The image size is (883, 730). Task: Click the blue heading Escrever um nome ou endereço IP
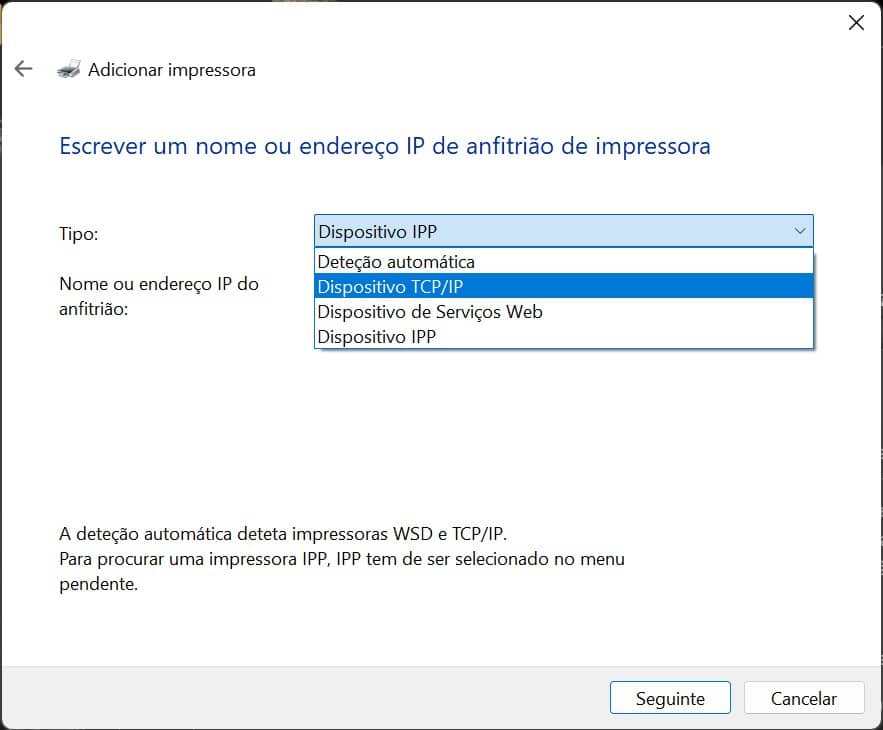(385, 146)
